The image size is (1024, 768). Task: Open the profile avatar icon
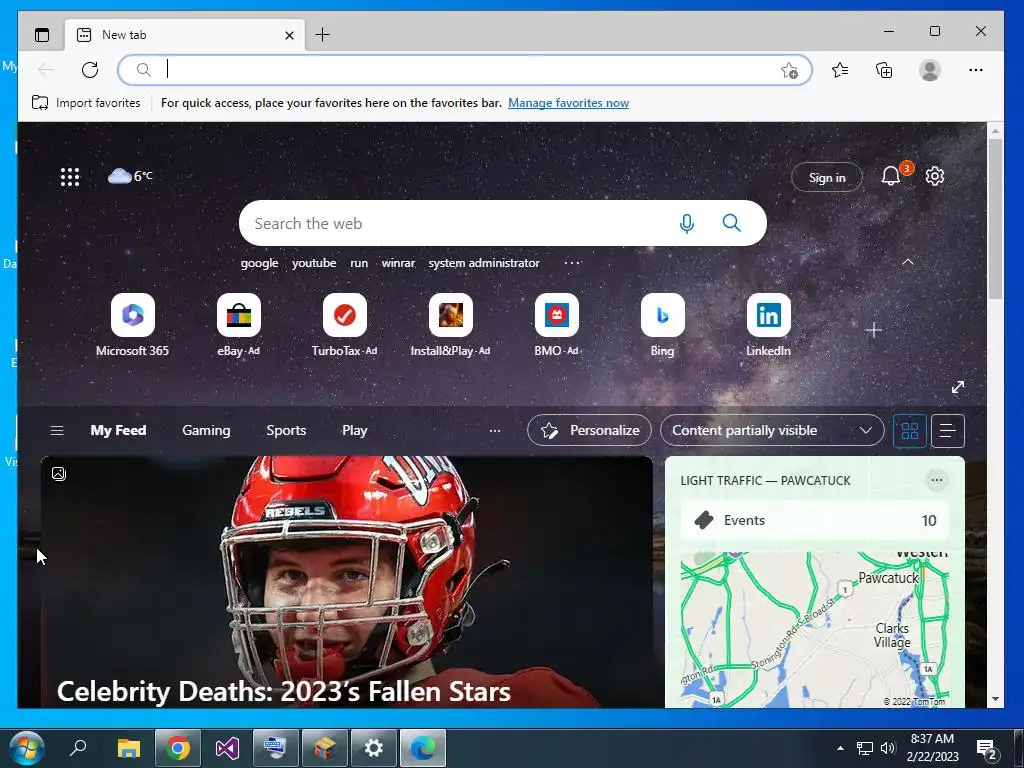point(930,70)
